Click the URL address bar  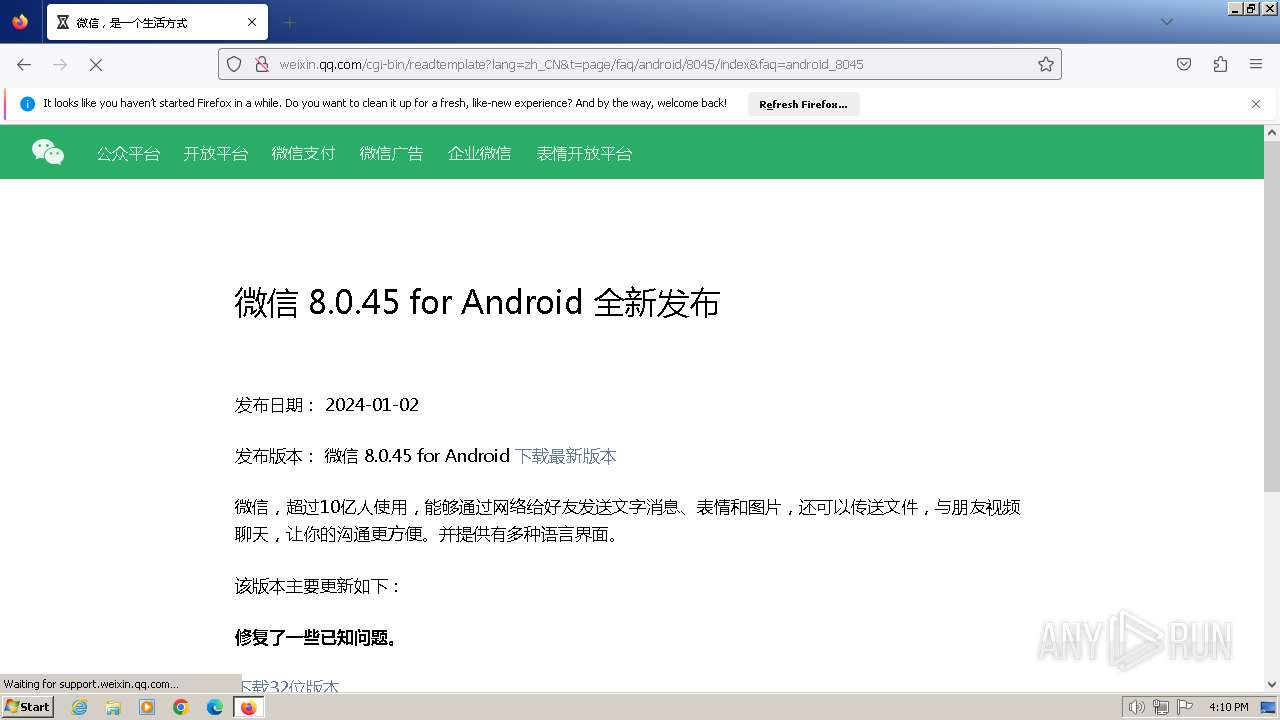tap(640, 64)
